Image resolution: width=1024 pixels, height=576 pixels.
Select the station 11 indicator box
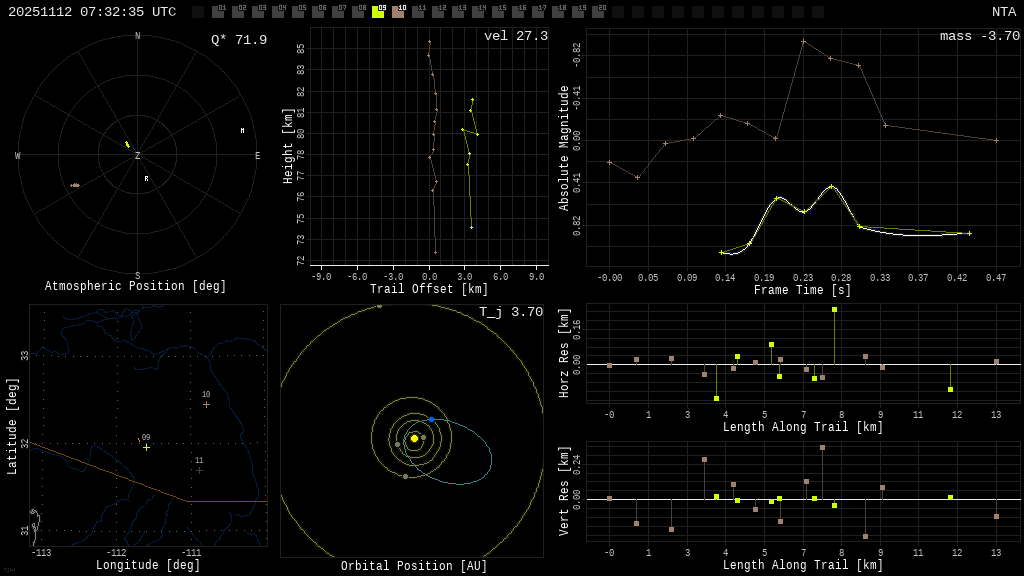point(418,12)
